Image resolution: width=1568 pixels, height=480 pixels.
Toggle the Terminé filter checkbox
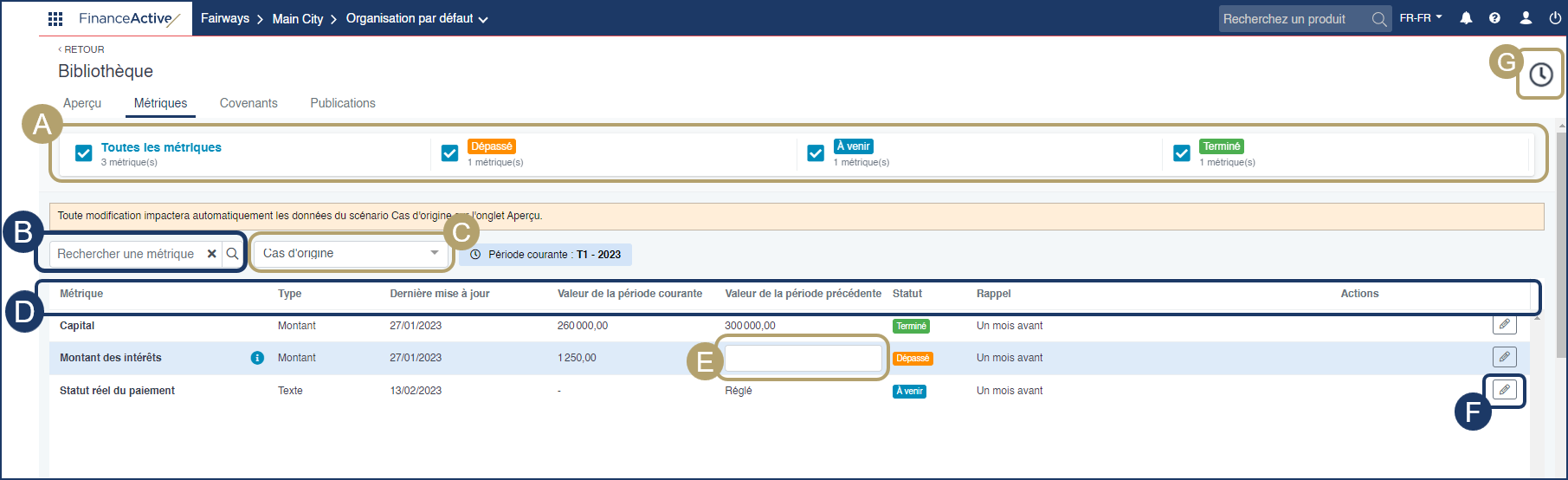[x=1181, y=153]
